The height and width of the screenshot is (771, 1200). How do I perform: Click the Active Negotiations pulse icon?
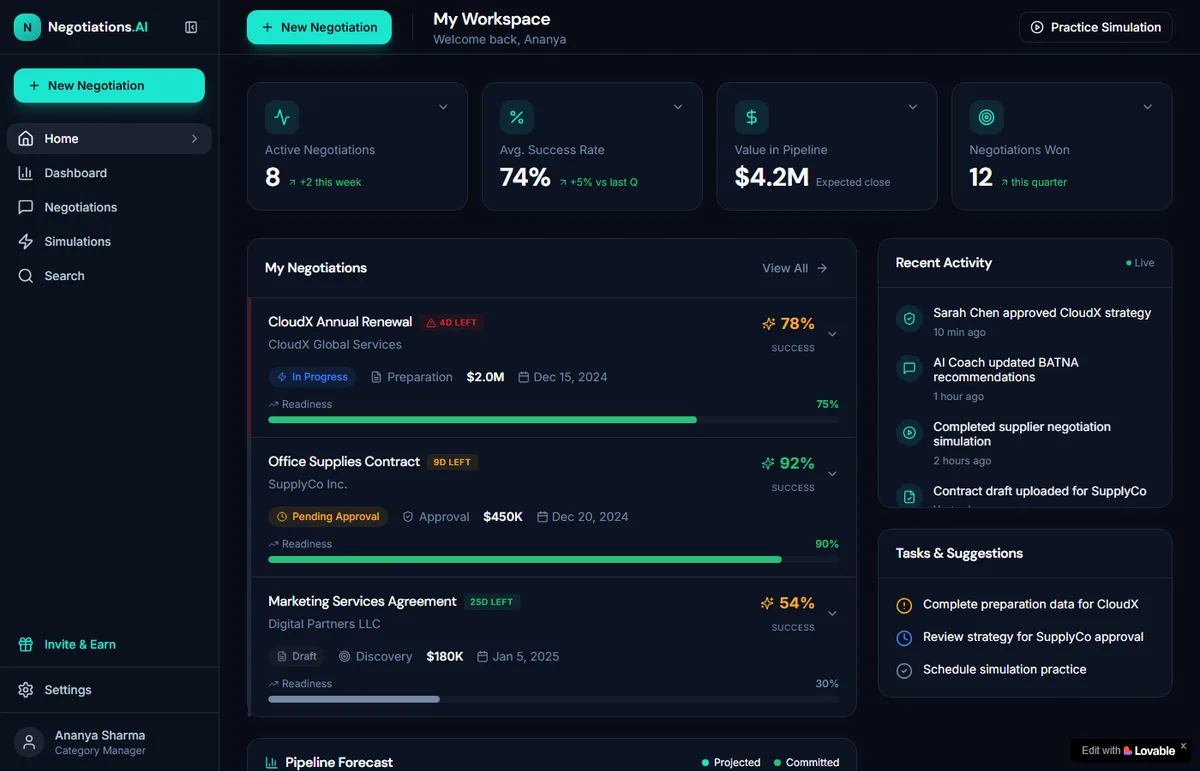[x=282, y=117]
